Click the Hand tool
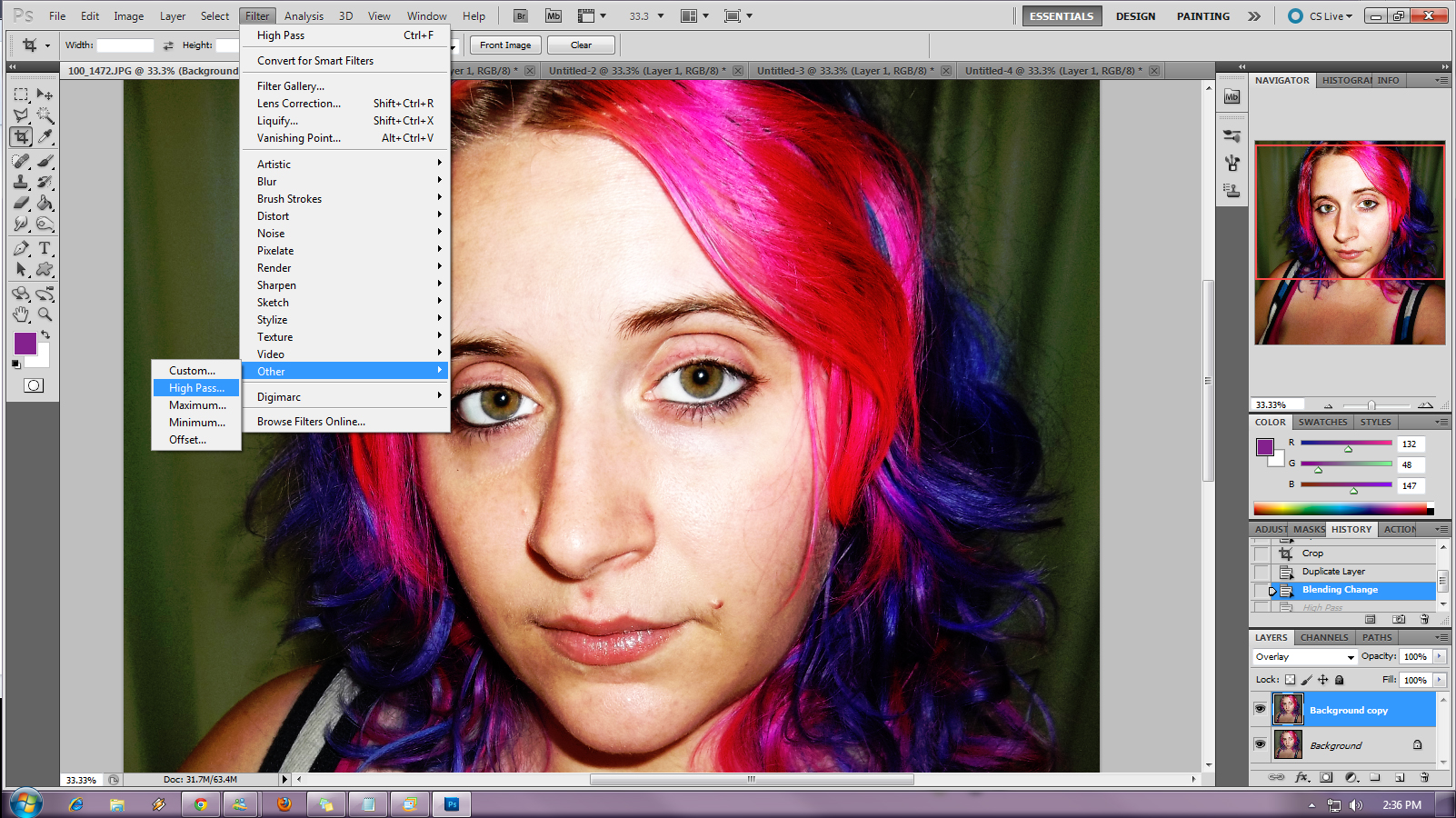This screenshot has width=1456, height=818. click(x=21, y=314)
